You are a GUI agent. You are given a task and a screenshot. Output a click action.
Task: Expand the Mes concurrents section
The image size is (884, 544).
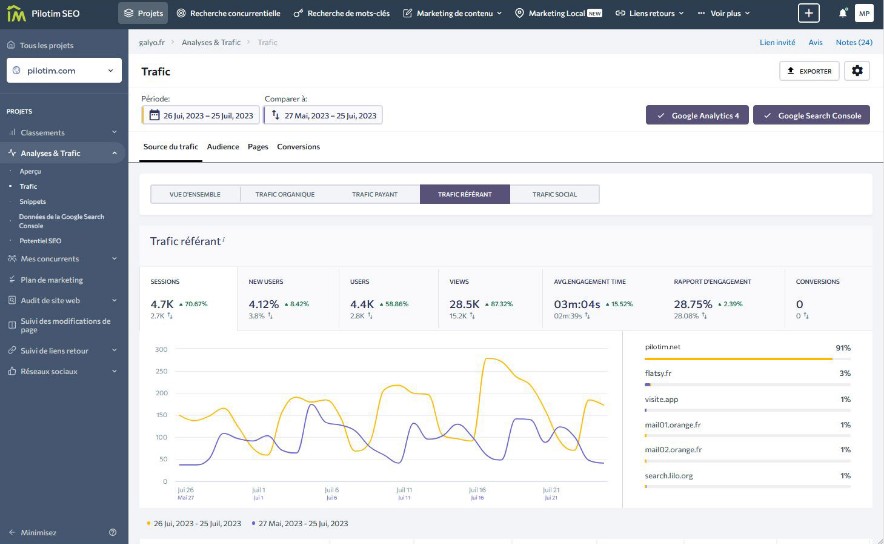tap(114, 259)
